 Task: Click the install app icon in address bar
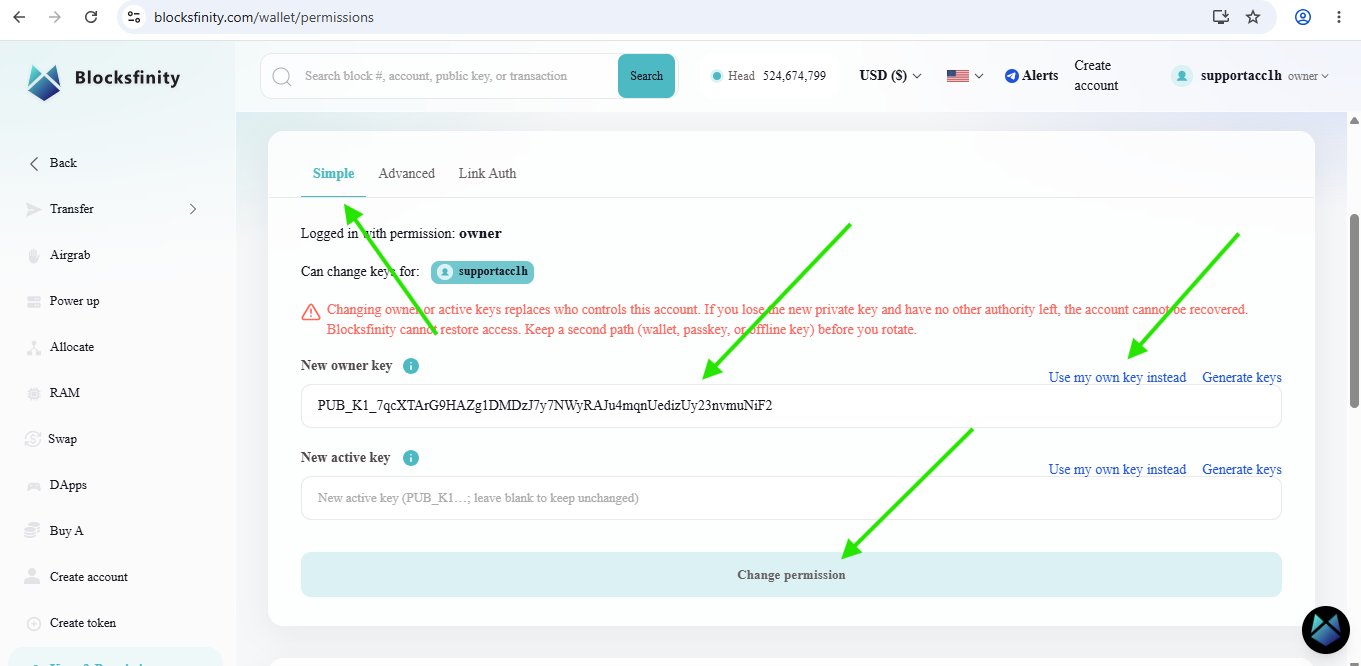(x=1220, y=17)
